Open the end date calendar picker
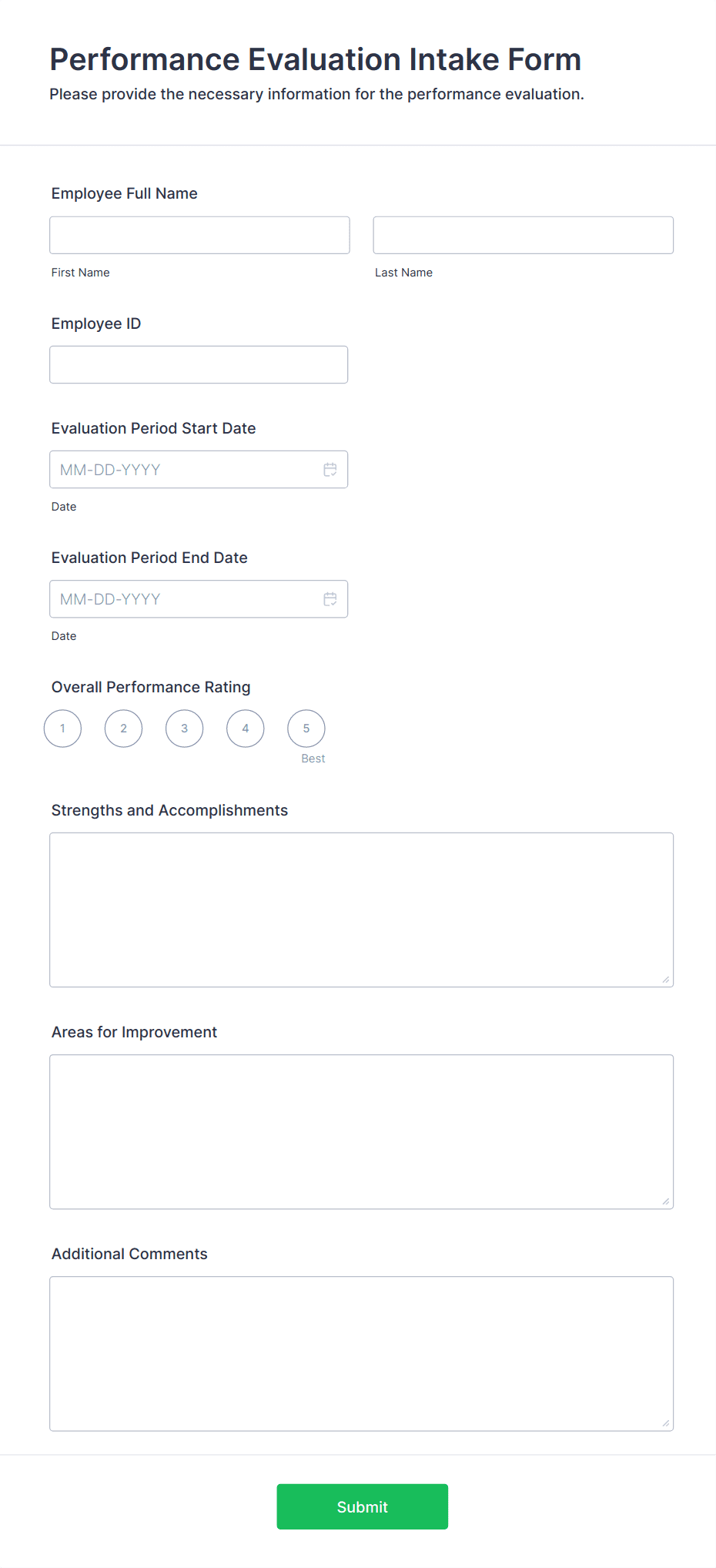The height and width of the screenshot is (1568, 716). (x=330, y=598)
